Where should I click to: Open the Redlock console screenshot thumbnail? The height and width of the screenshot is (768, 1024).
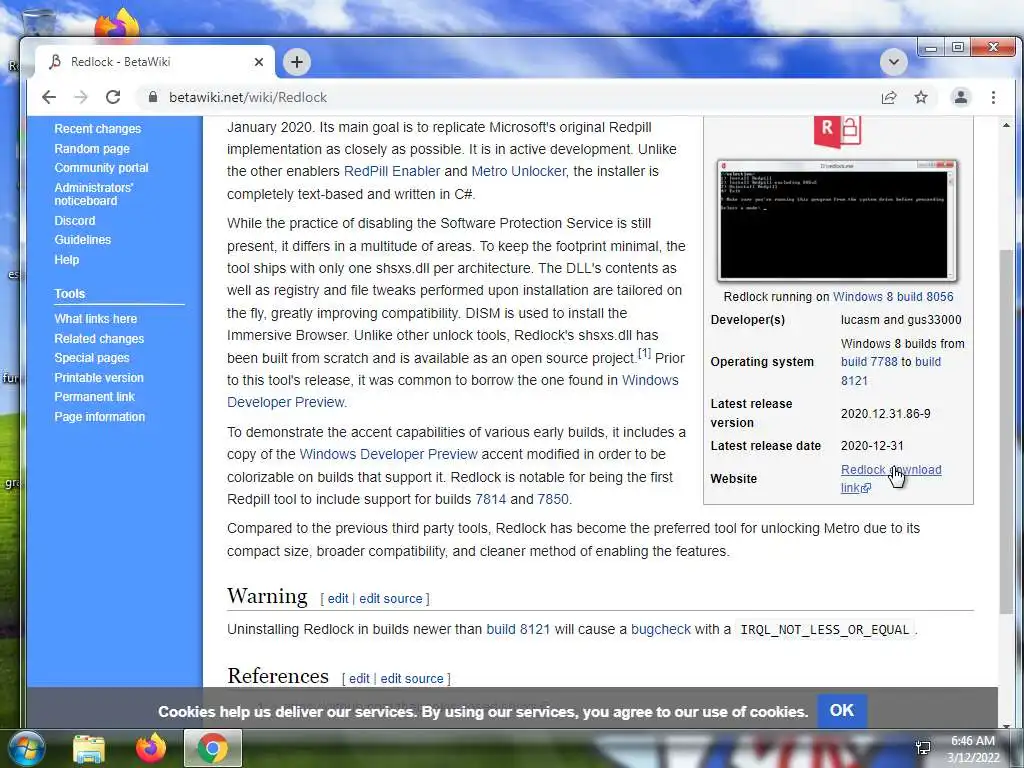coord(837,221)
